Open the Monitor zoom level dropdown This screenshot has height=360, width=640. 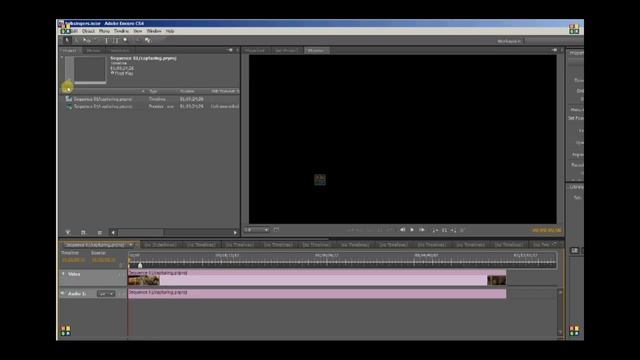tap(256, 230)
